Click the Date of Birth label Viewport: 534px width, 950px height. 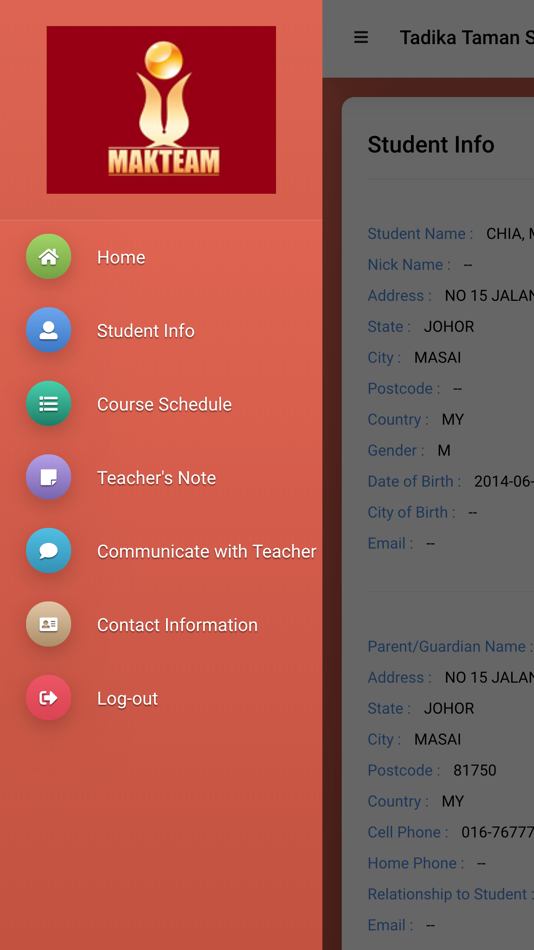click(414, 480)
